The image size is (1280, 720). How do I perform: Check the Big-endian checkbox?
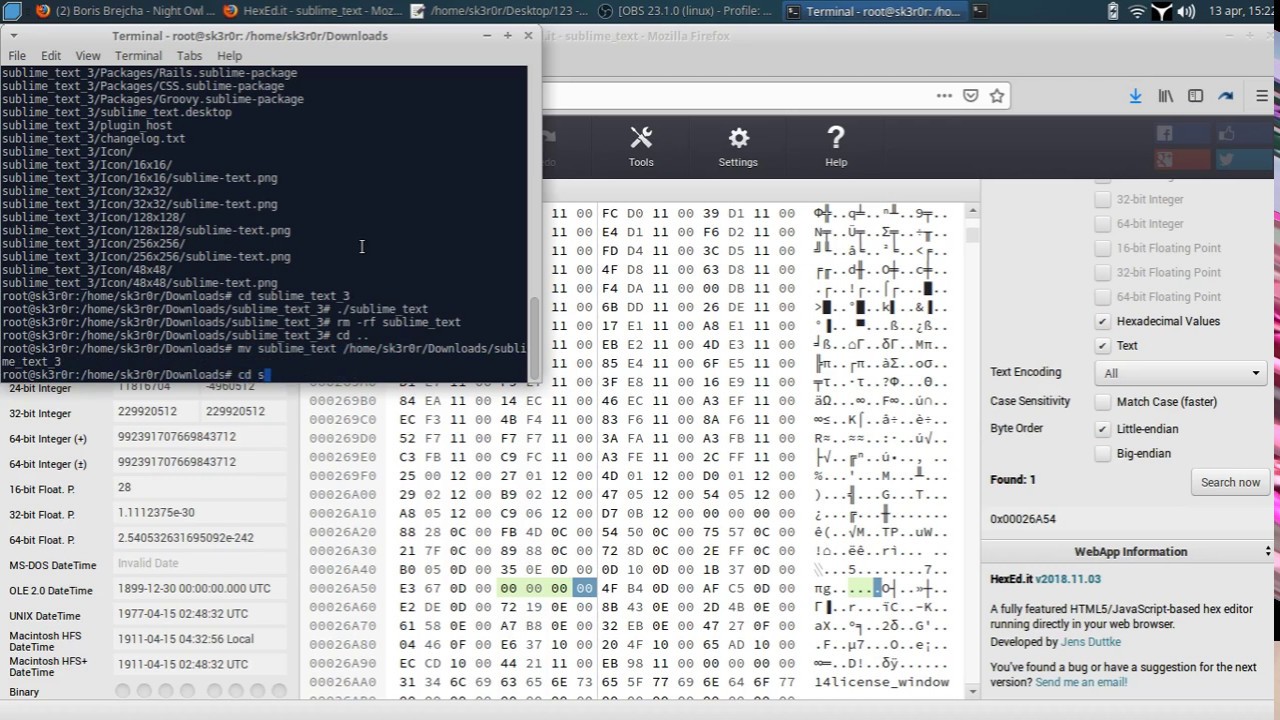[1102, 453]
